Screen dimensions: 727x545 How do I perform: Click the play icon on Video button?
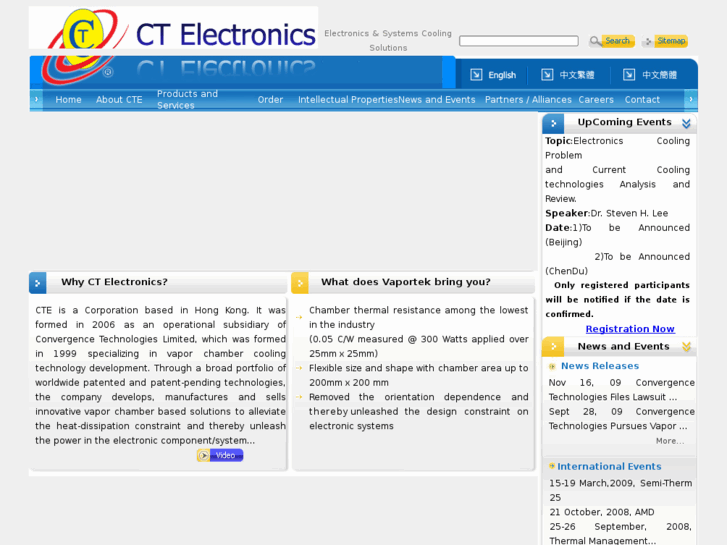(204, 455)
